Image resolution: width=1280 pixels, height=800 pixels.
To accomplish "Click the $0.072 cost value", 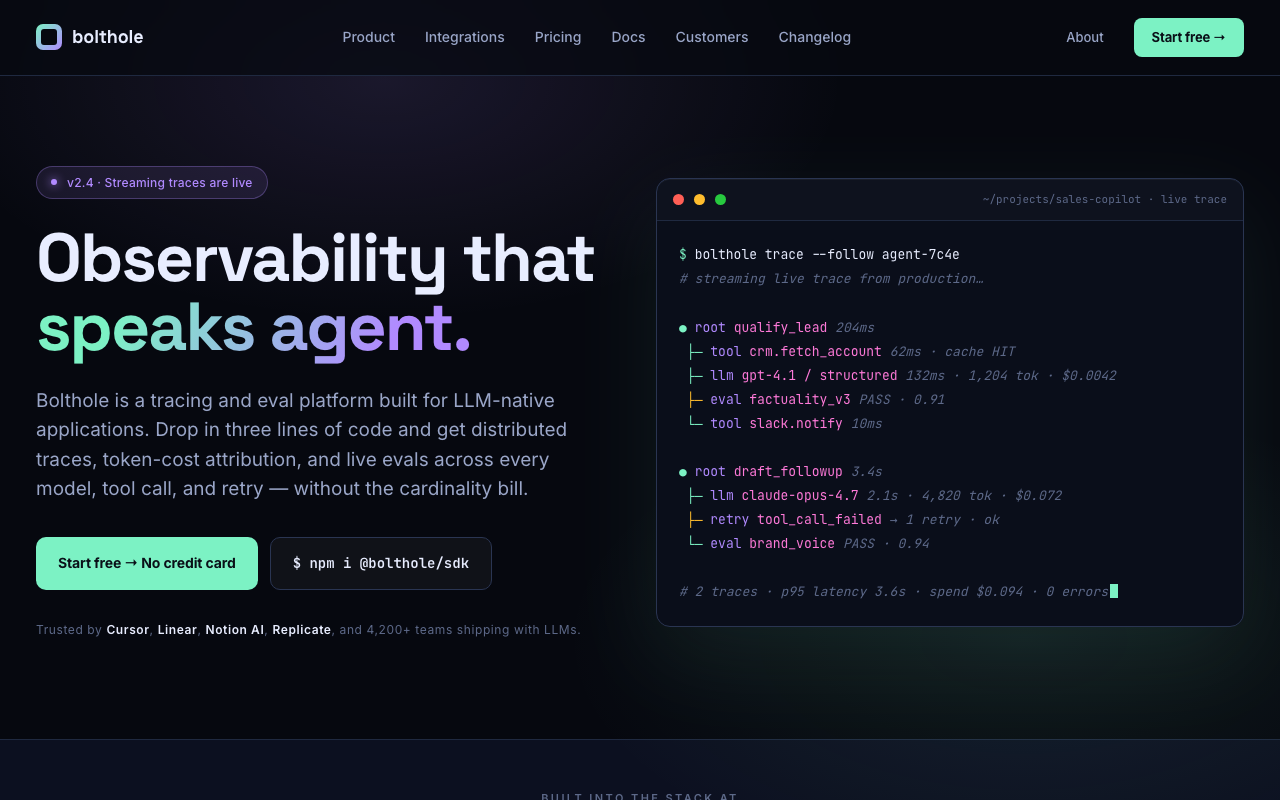I will coord(1038,495).
